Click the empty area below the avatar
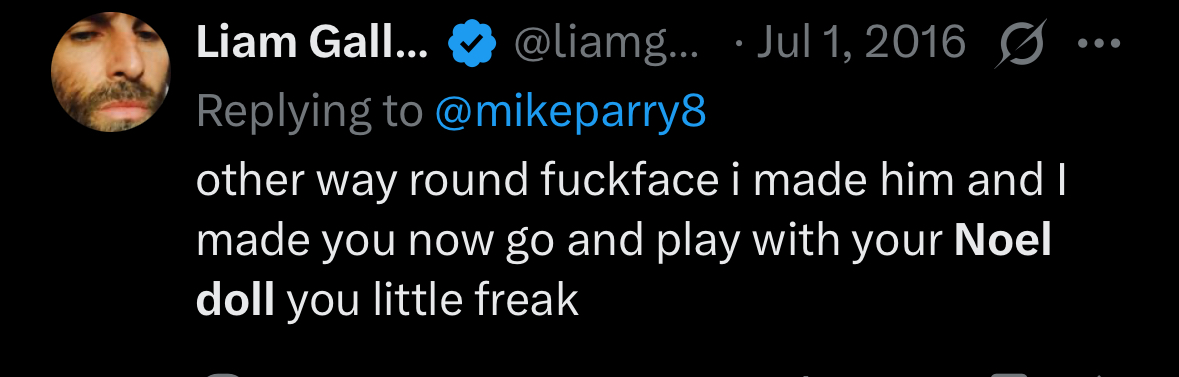Viewport: 1179px width, 377px height. [x=111, y=248]
